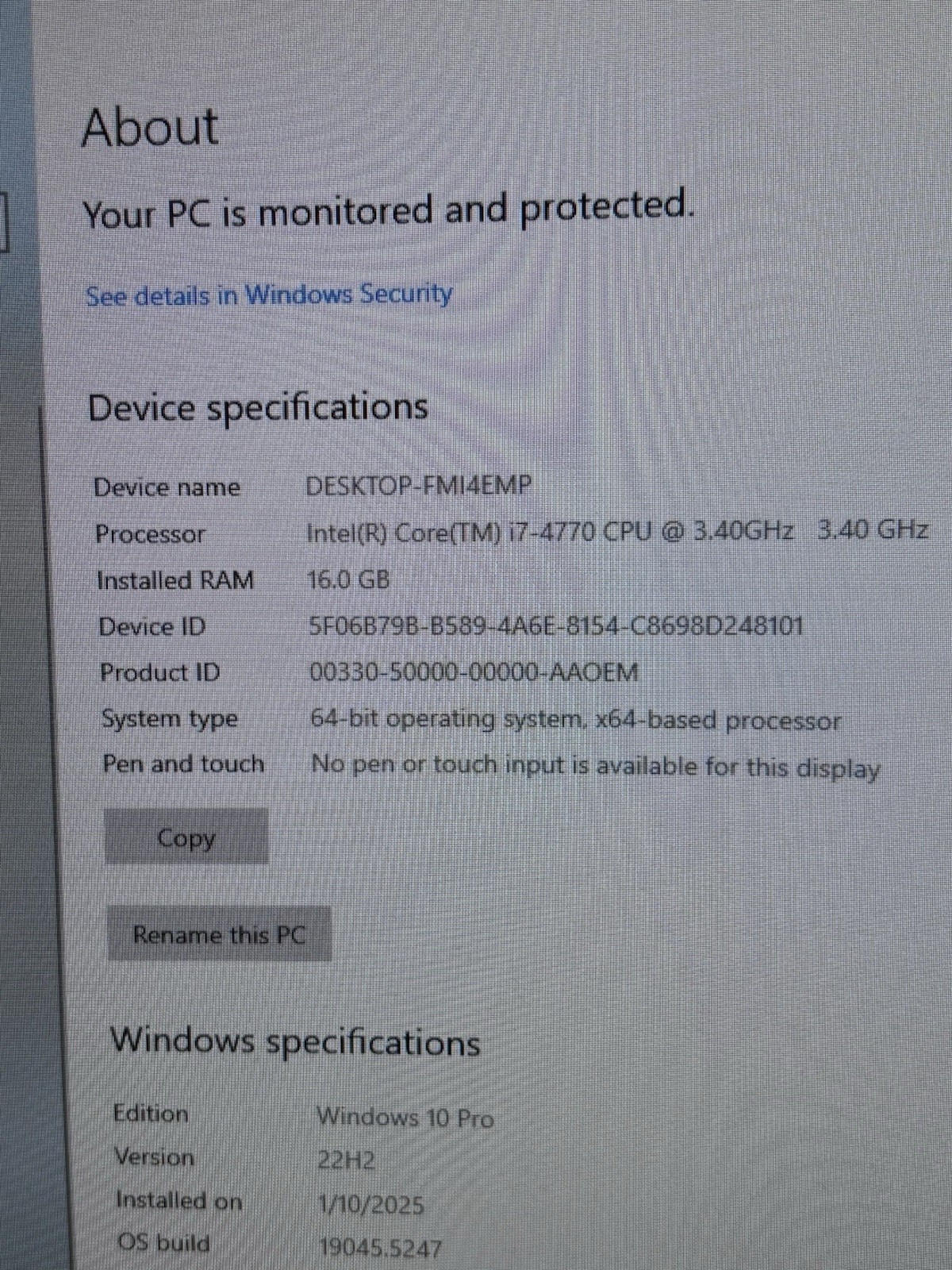Select the device name DESKTOP-FMI4EMP
Viewport: 952px width, 1270px height.
[x=419, y=485]
